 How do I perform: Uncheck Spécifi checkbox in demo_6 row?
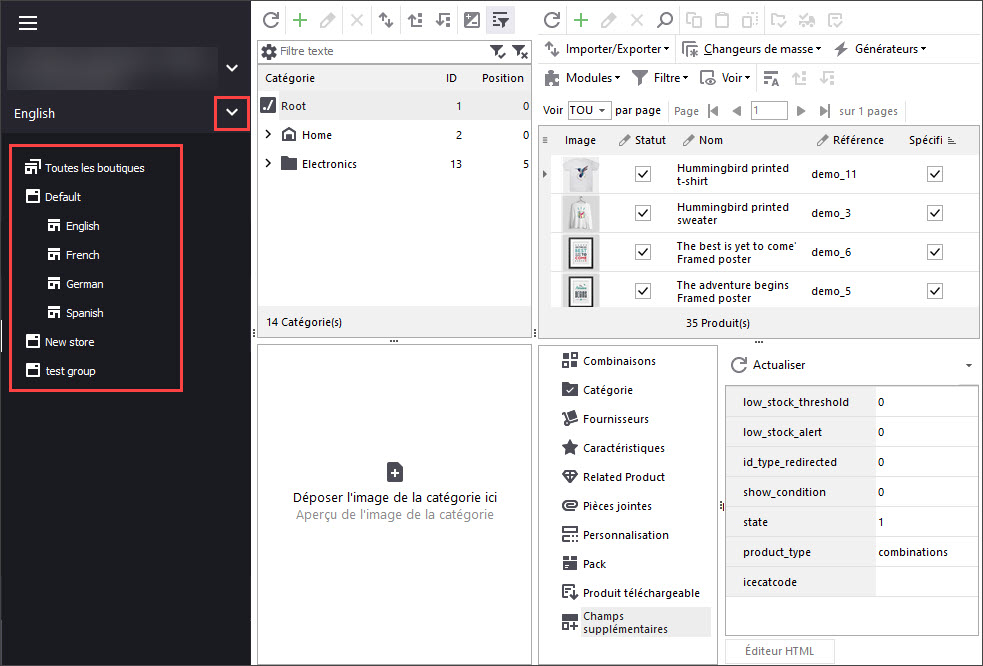[935, 252]
